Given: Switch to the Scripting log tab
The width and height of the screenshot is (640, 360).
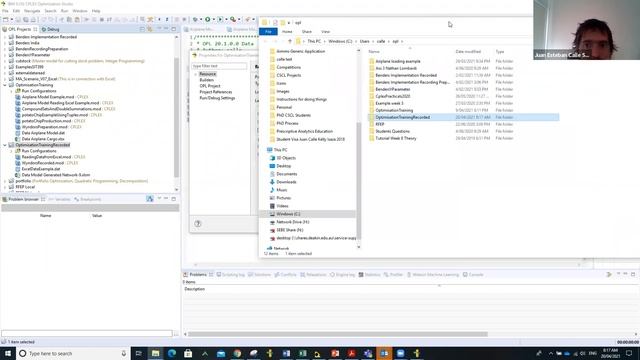Looking at the screenshot, I should [x=231, y=275].
